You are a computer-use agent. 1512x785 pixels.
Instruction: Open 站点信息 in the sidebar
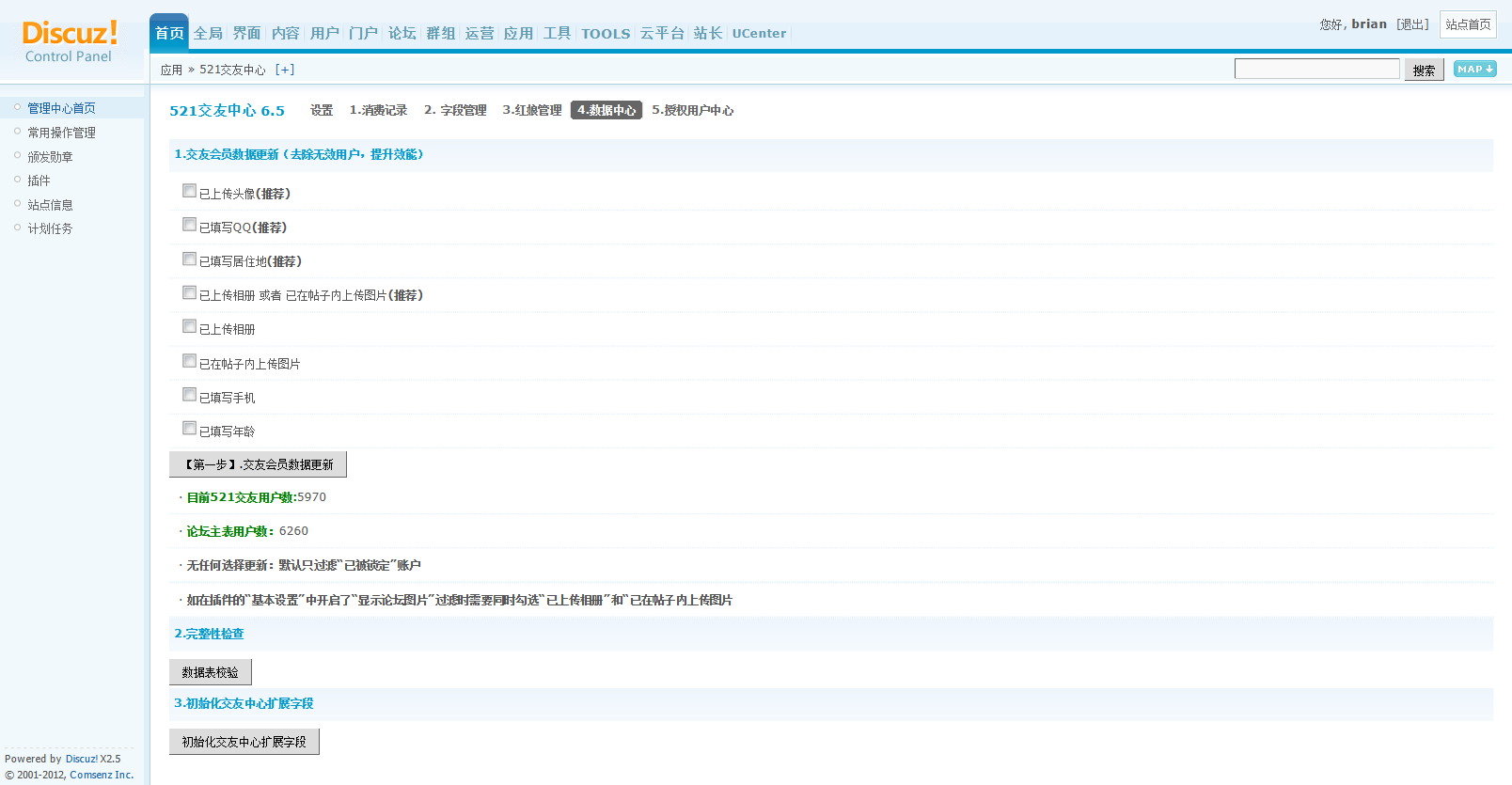point(50,205)
